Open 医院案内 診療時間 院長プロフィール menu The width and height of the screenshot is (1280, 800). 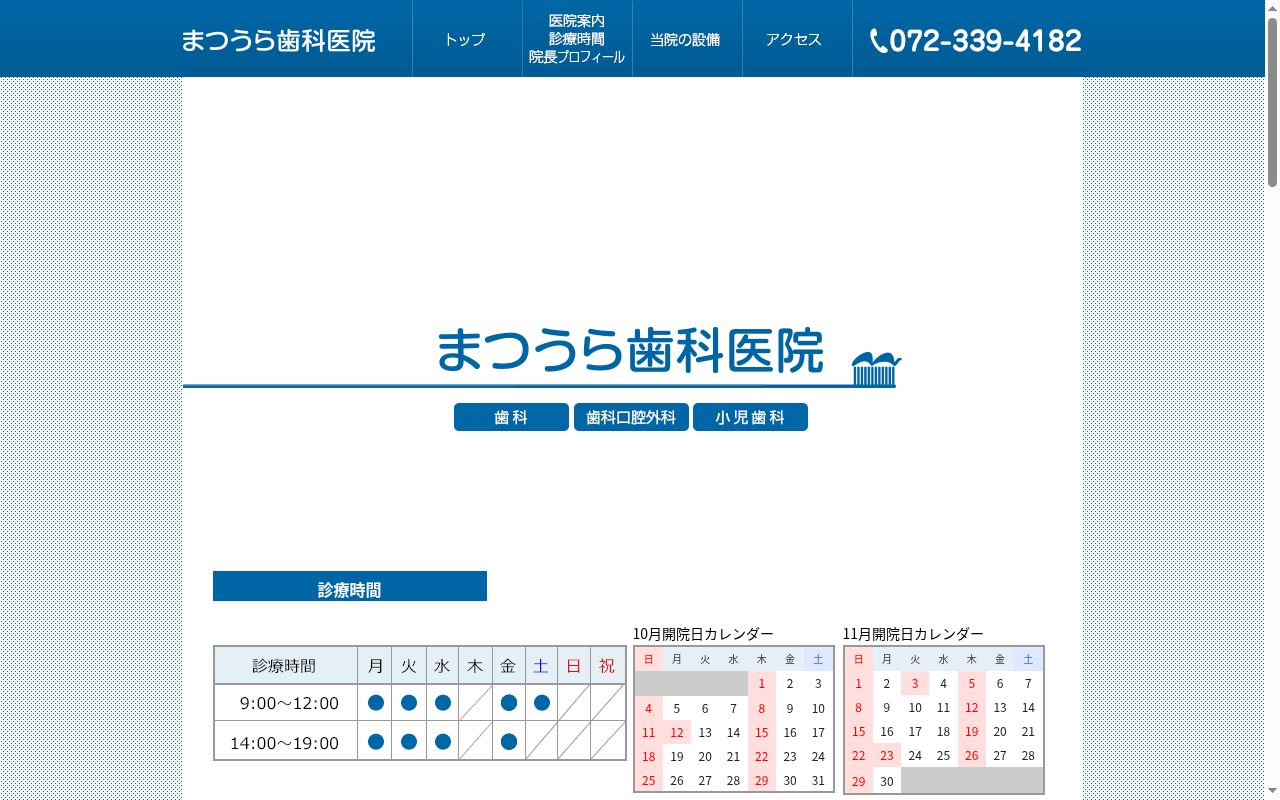tap(577, 39)
